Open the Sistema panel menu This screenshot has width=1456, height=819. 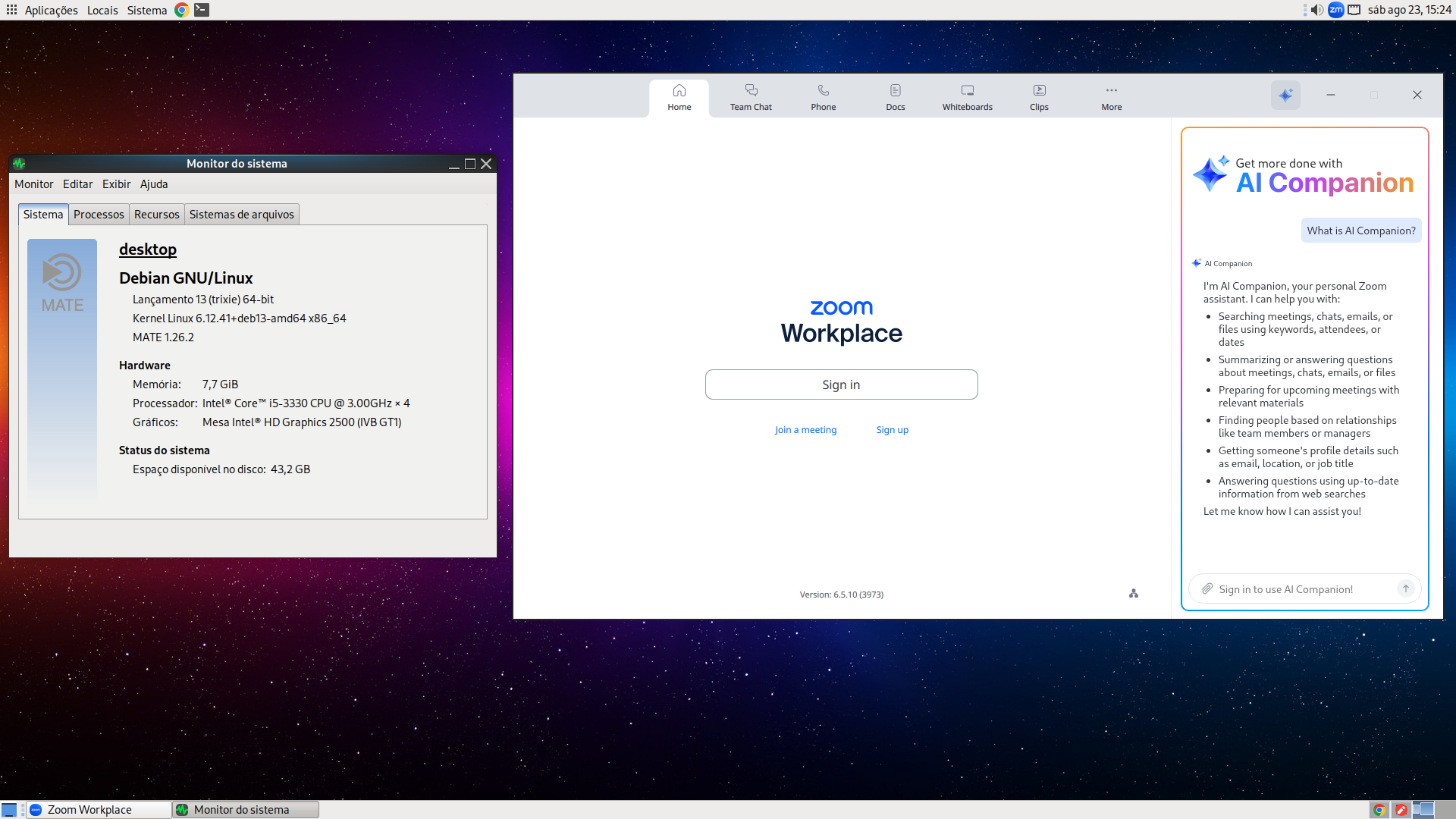(x=147, y=10)
